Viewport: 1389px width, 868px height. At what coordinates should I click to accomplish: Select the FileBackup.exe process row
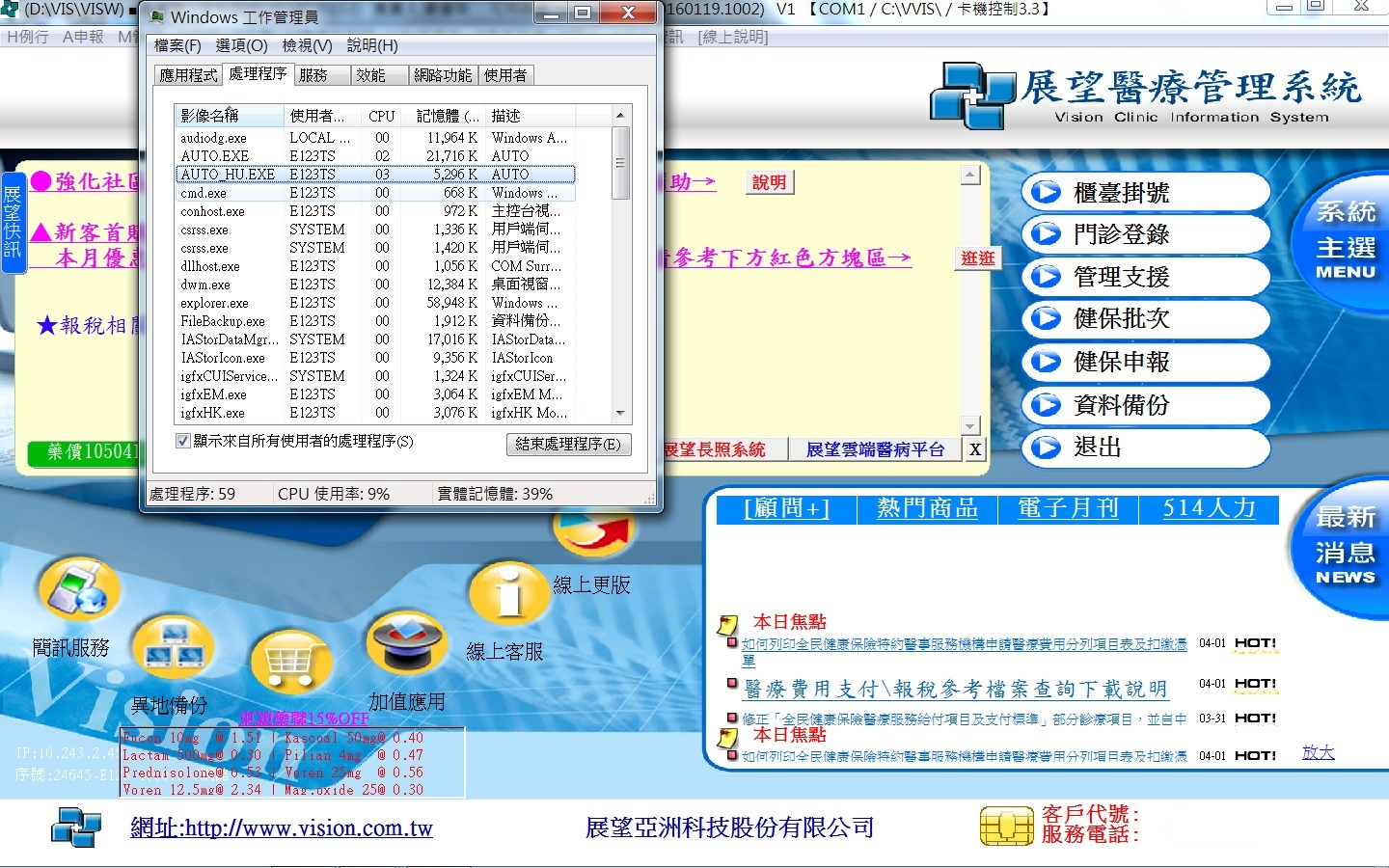click(x=375, y=321)
